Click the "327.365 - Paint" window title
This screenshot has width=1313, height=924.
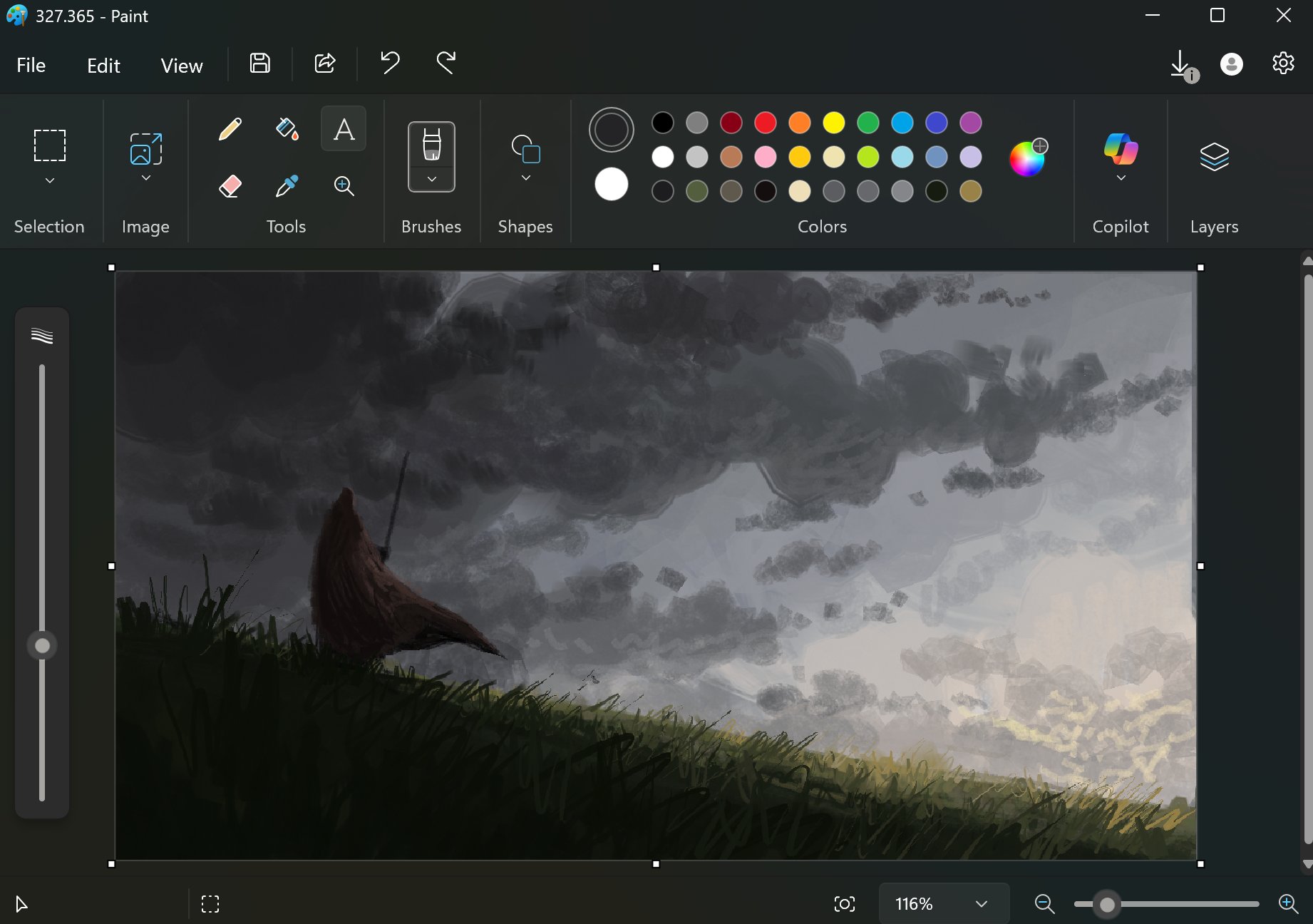click(92, 16)
